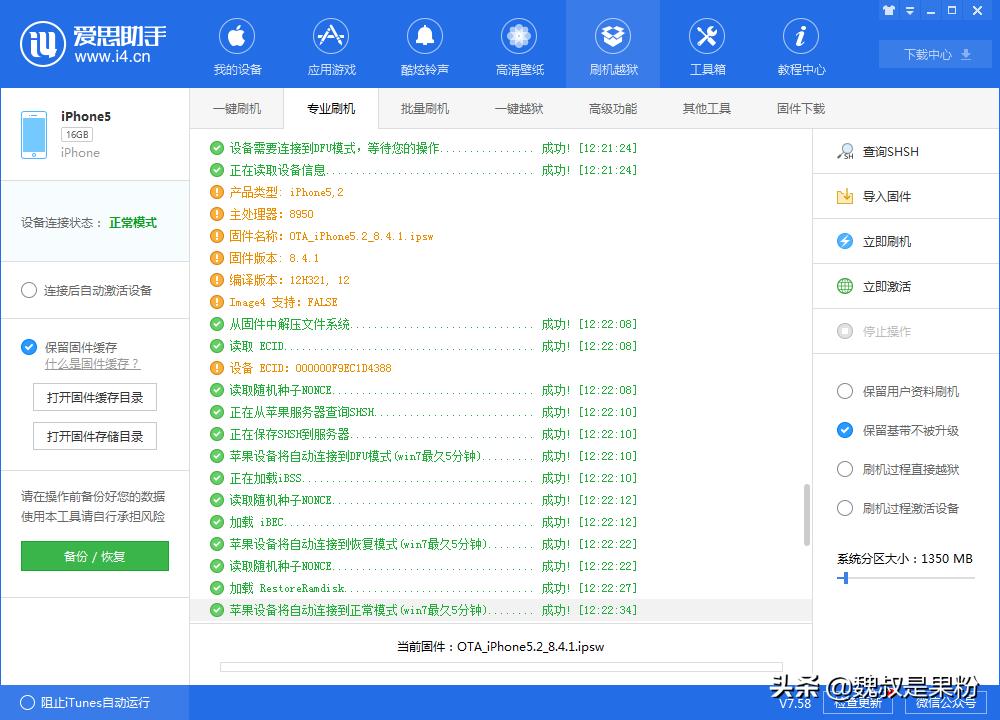Image resolution: width=1000 pixels, height=720 pixels.
Task: Switch to the 批量刷机 tab
Action: point(424,108)
